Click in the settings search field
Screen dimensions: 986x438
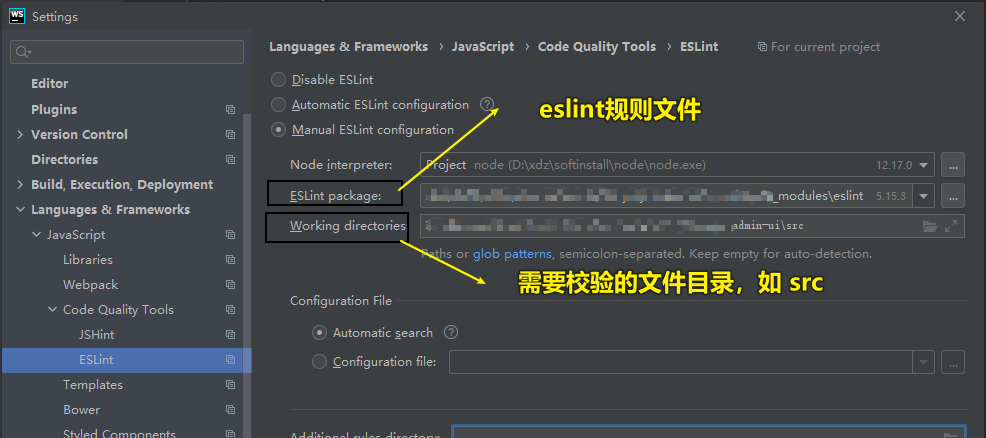click(127, 52)
